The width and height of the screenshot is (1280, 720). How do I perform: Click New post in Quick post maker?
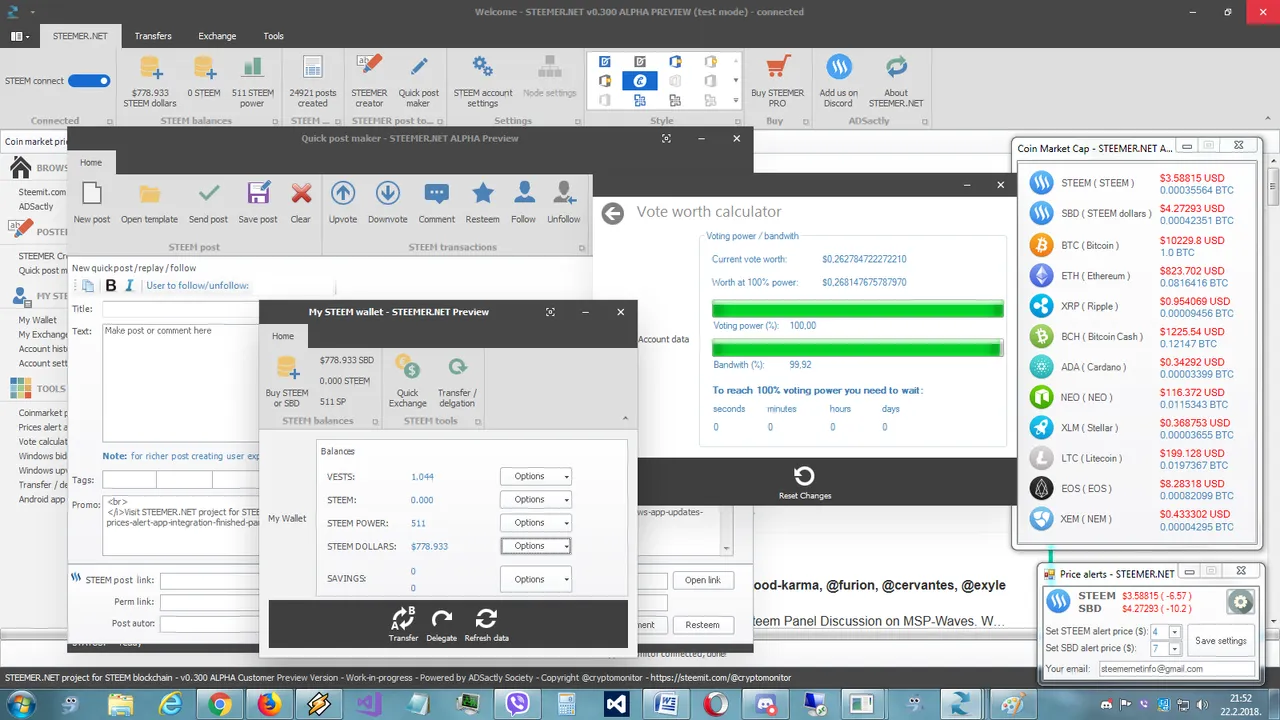(x=92, y=202)
